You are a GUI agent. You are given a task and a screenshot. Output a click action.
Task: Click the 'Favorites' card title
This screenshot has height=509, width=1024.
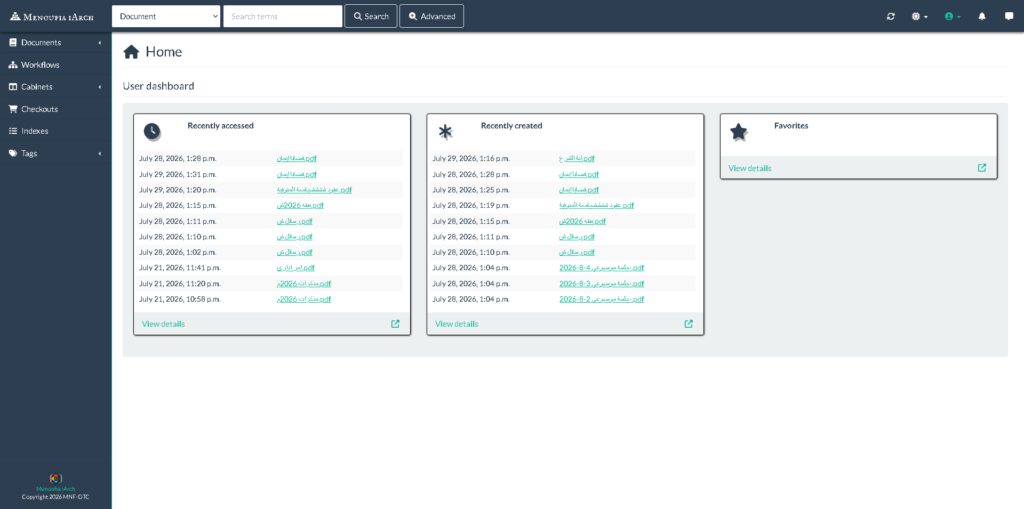click(x=791, y=125)
